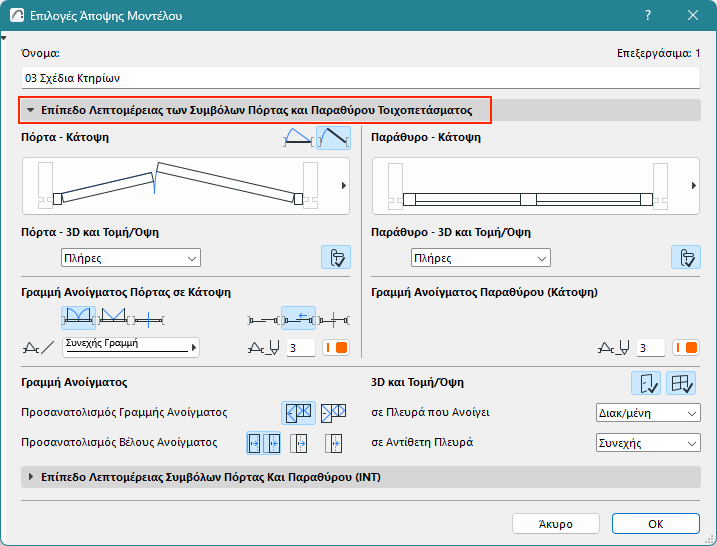Click the Άκυρο button
Screen dimensions: 717x546
coord(555,524)
